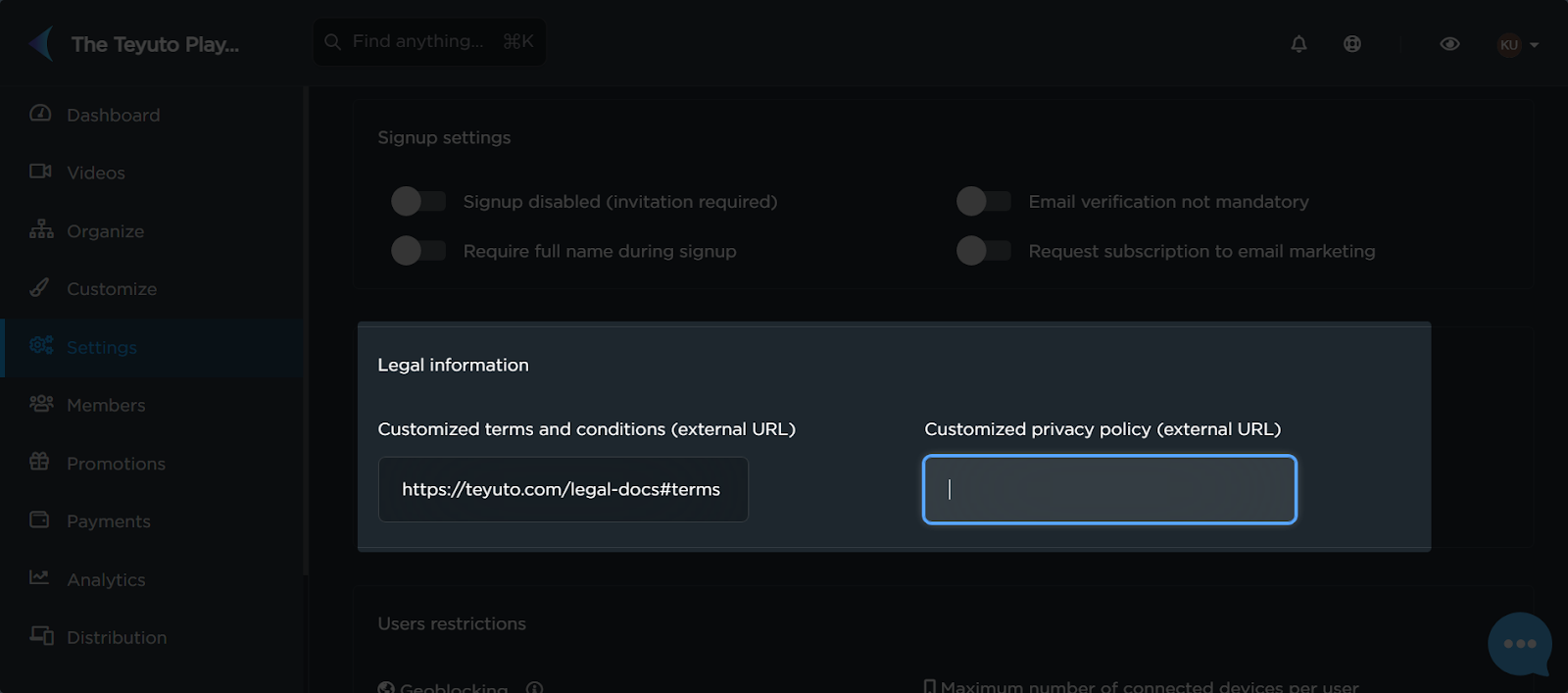Select Distribution in the sidebar

coord(116,637)
